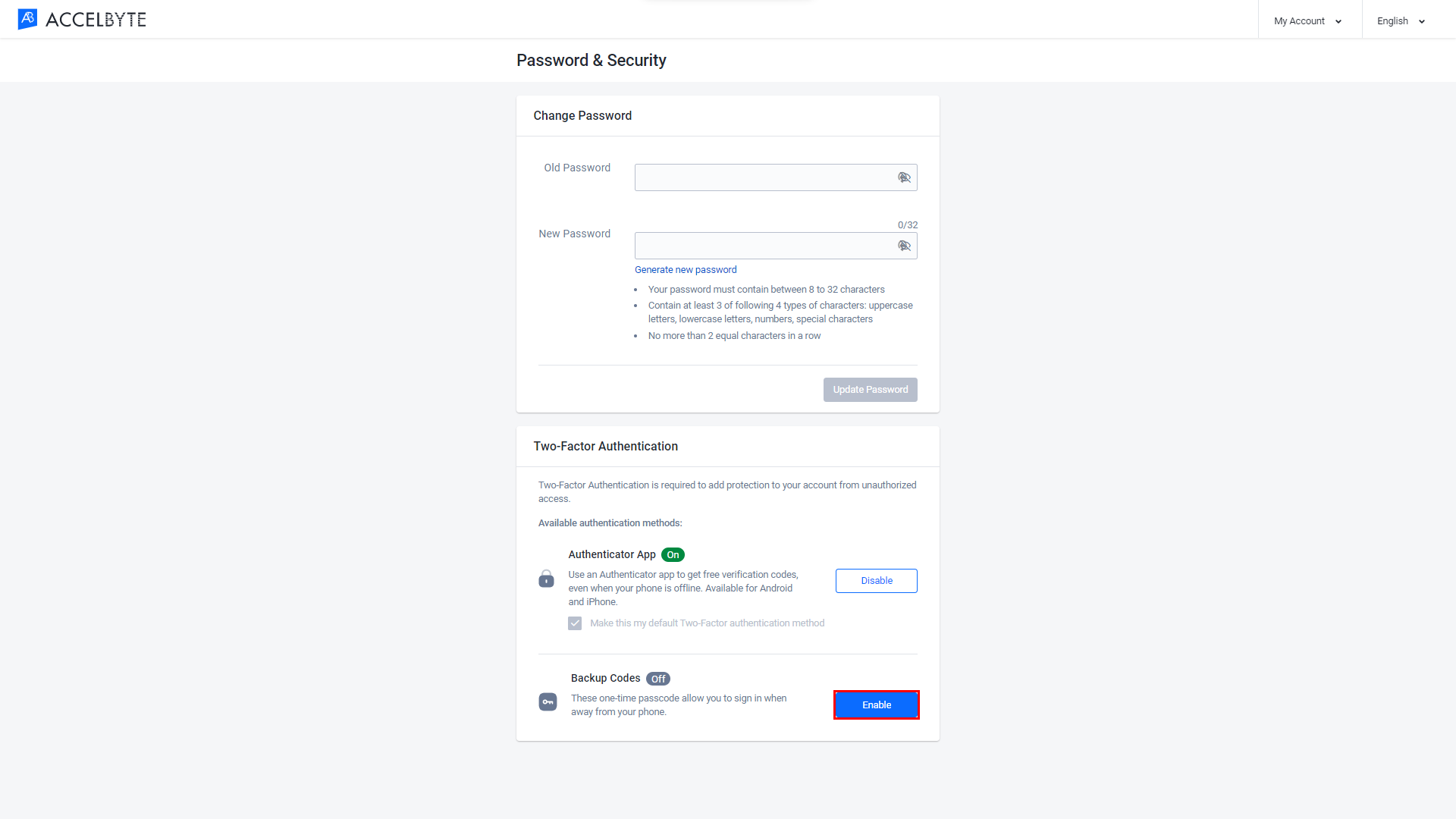Select the Password & Security page title
Viewport: 1456px width, 819px height.
(591, 60)
